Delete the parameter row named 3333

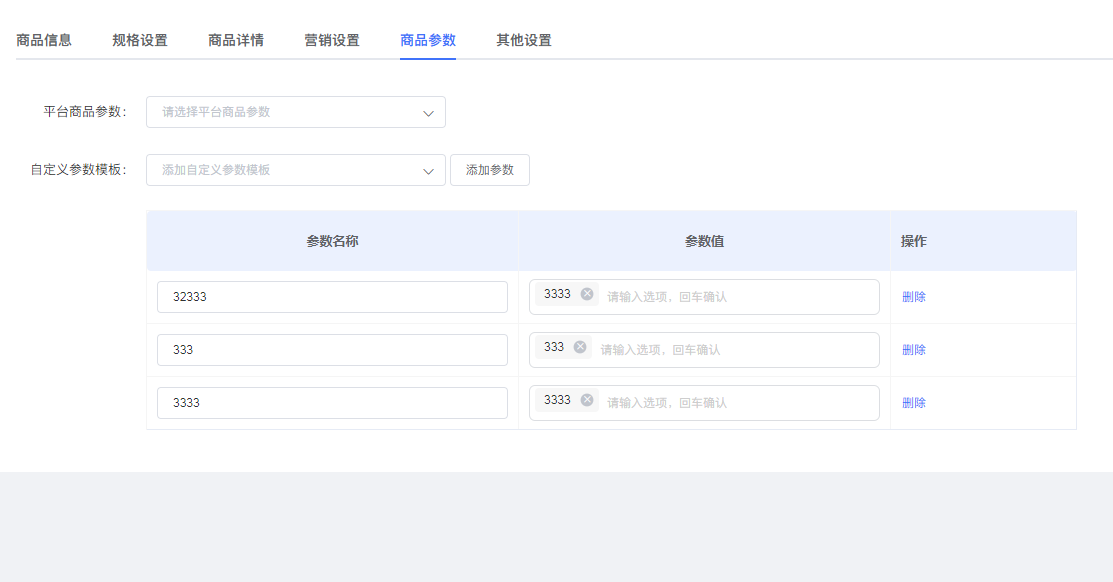pos(914,403)
